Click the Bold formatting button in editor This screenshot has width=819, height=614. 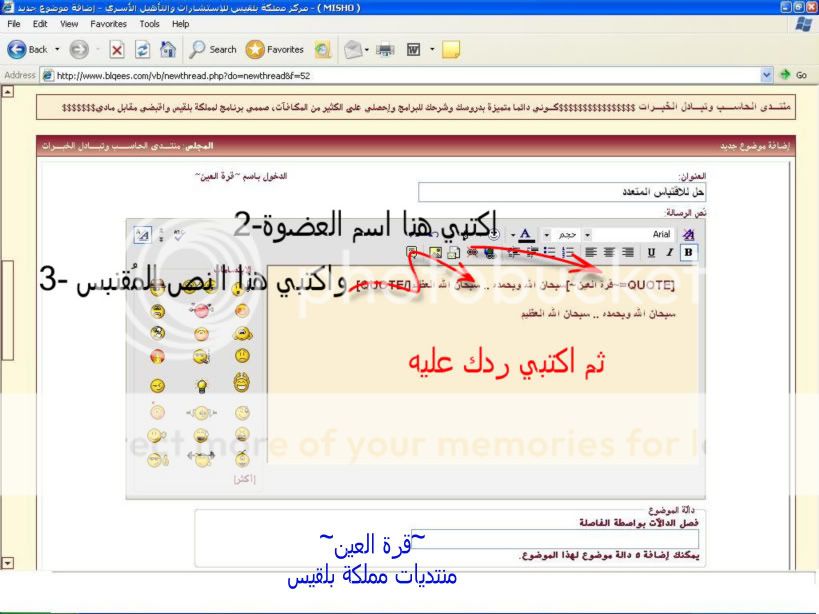687,253
